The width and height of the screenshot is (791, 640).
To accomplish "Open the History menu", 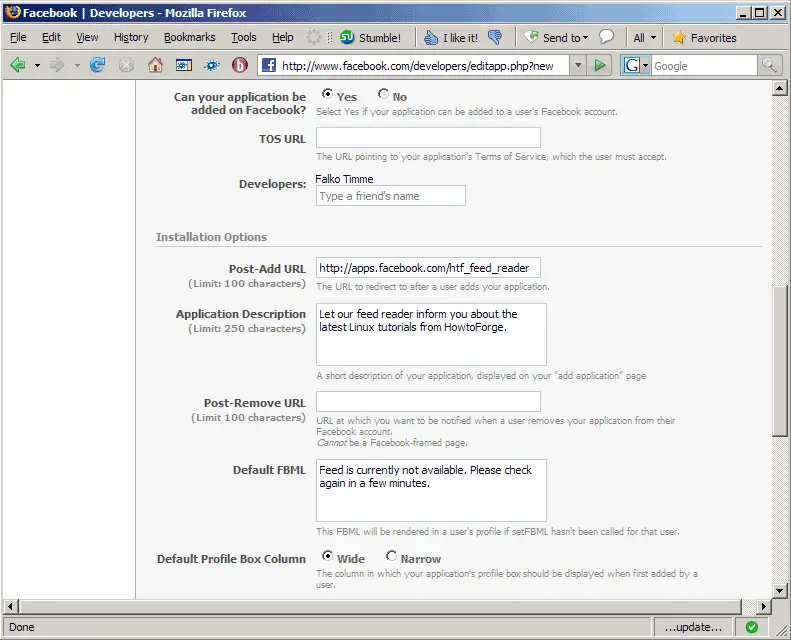I will pos(131,37).
